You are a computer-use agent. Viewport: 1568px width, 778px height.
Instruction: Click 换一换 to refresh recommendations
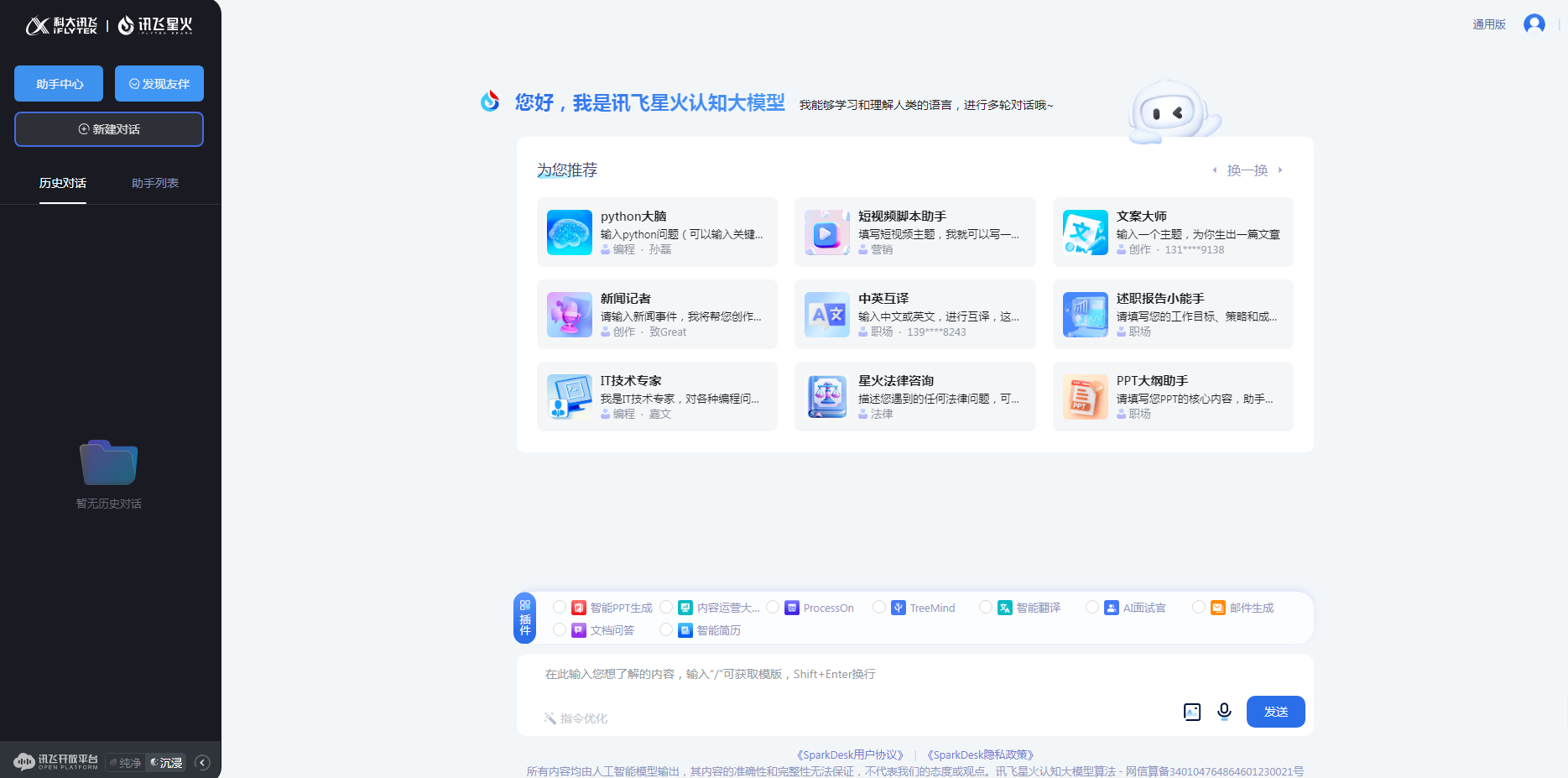pyautogui.click(x=1248, y=170)
